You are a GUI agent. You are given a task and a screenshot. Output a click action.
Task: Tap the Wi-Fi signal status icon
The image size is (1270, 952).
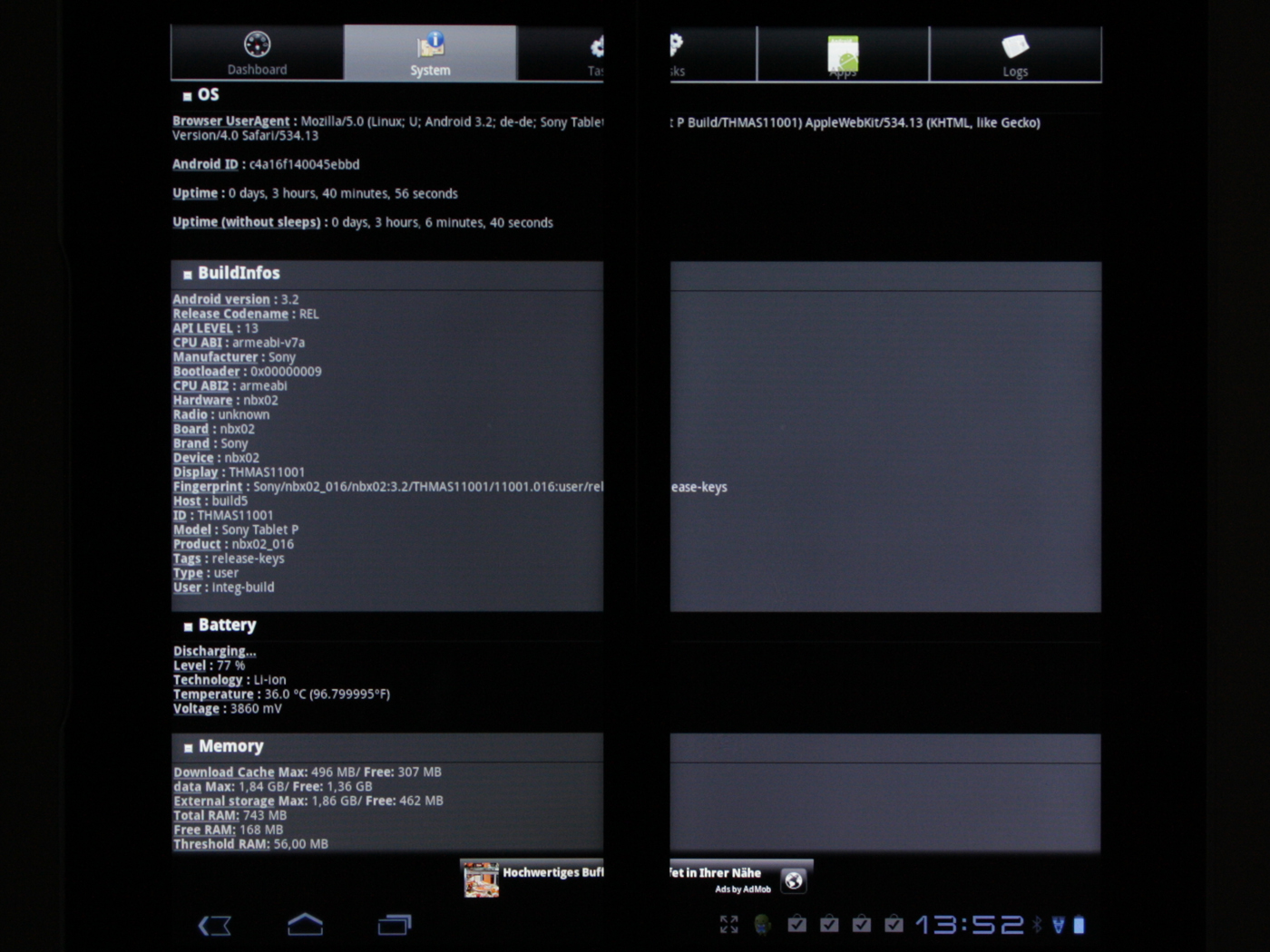click(x=1058, y=924)
